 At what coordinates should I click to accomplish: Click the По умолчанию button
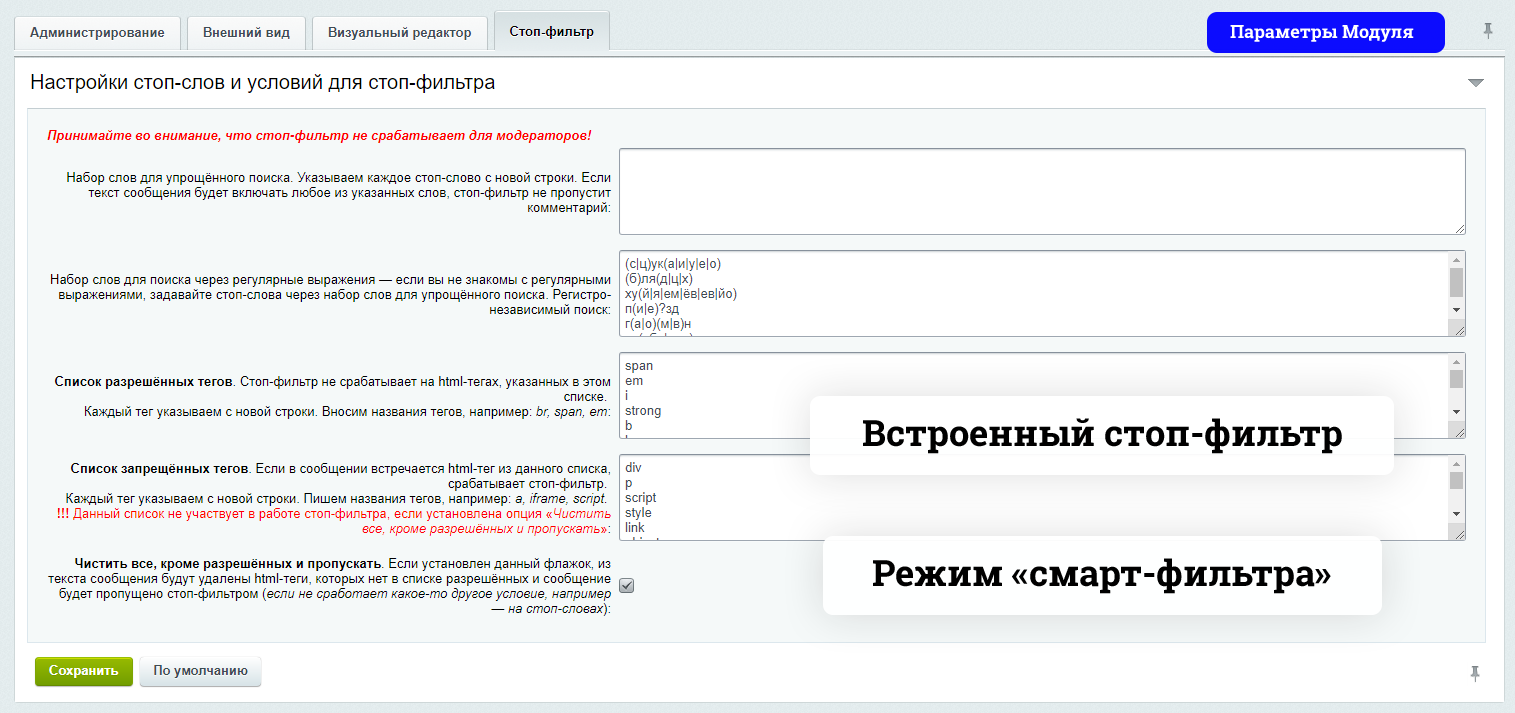coord(200,671)
